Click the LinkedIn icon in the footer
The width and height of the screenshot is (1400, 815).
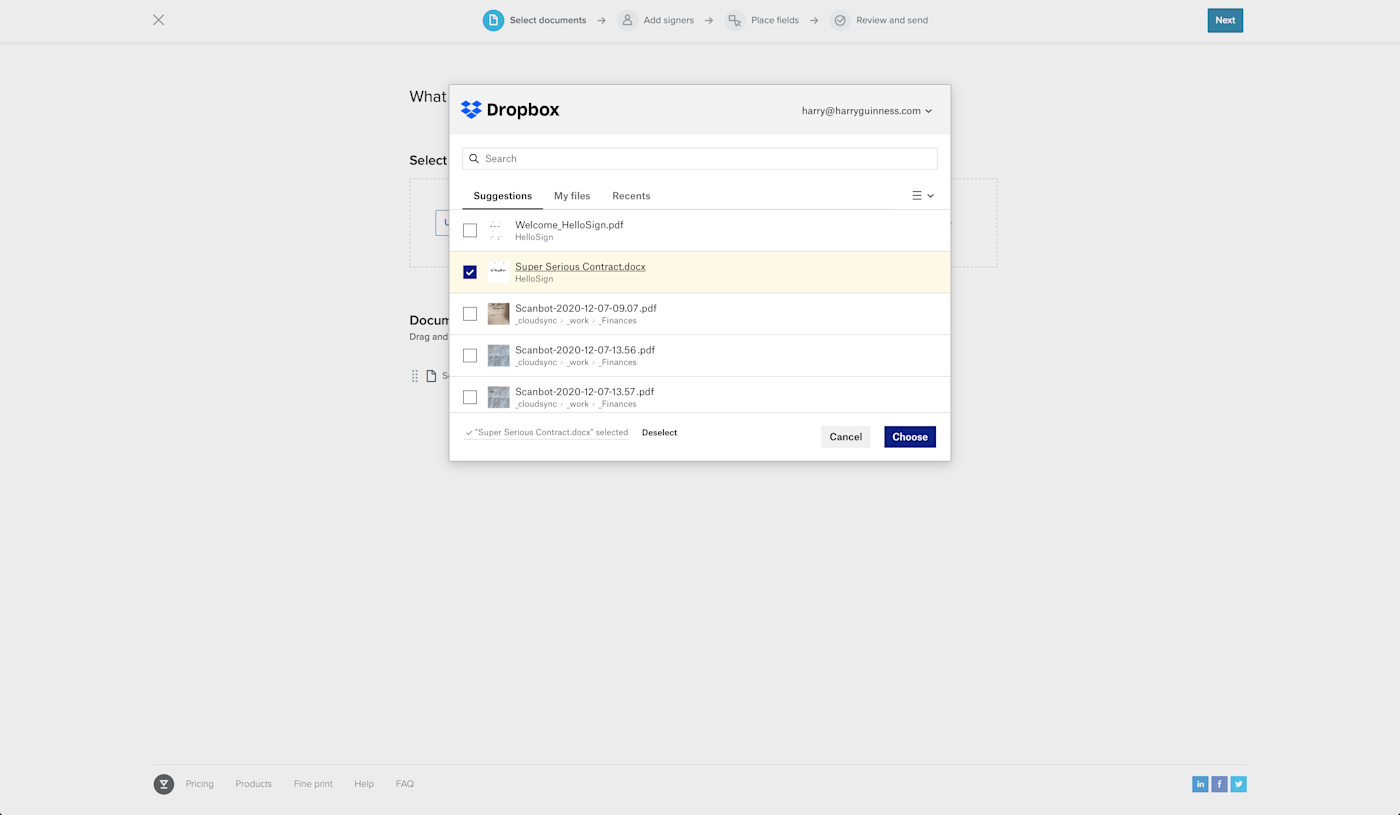(x=1200, y=784)
